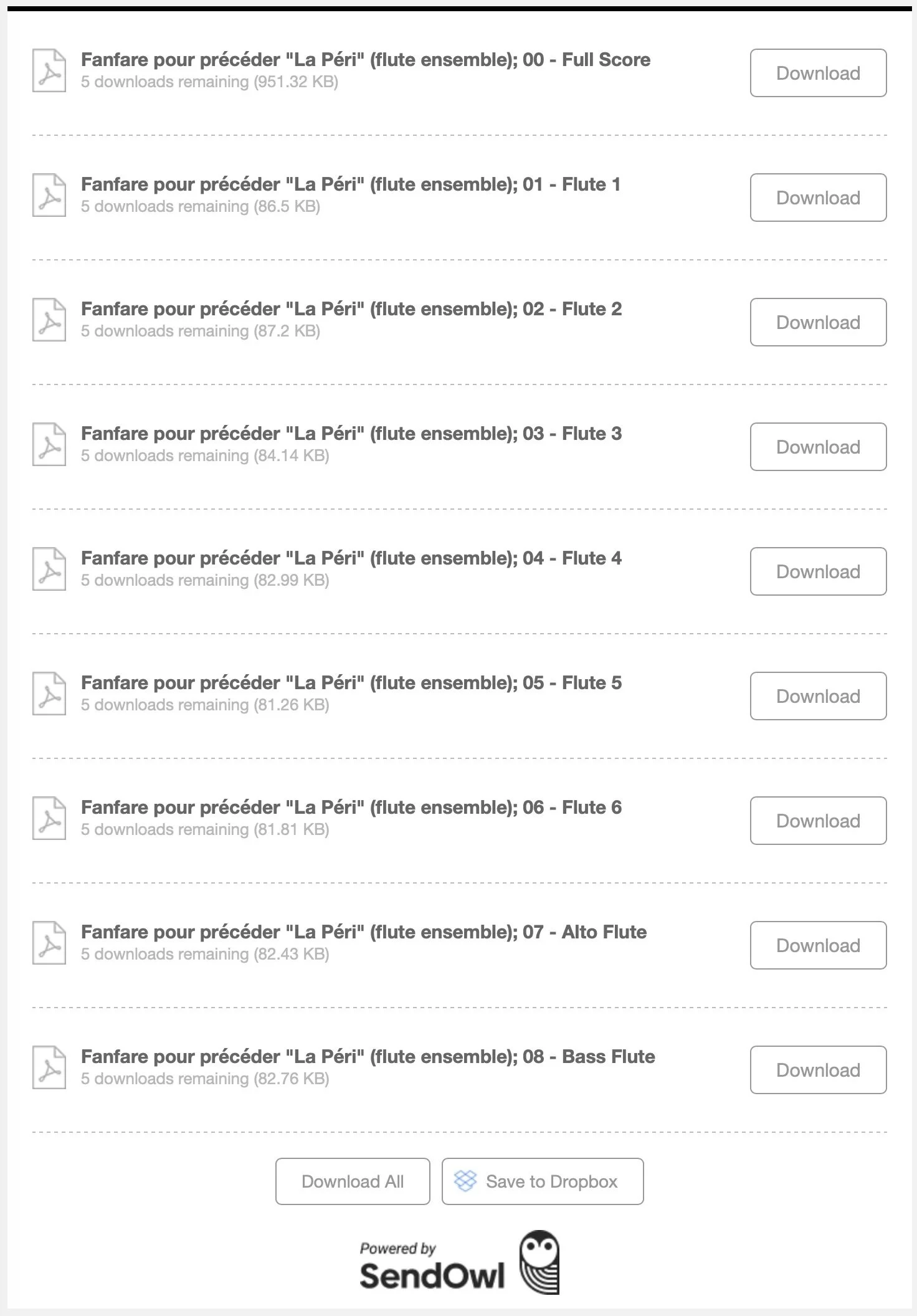Open the 04 - Flute 4 title link
Image resolution: width=917 pixels, height=1316 pixels.
[x=351, y=558]
